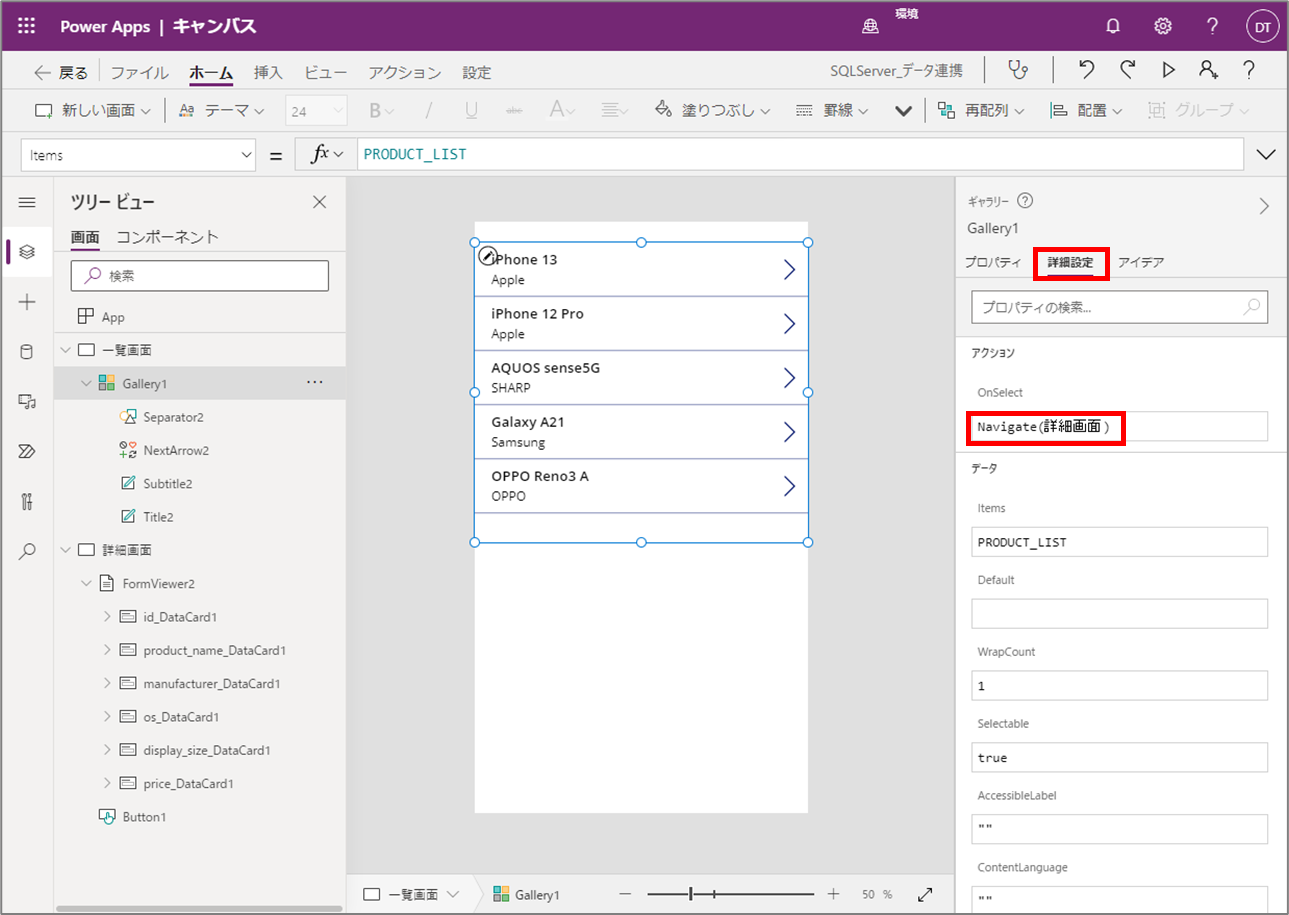Image resolution: width=1289 pixels, height=915 pixels.
Task: Adjust the zoom slider
Action: tap(691, 894)
